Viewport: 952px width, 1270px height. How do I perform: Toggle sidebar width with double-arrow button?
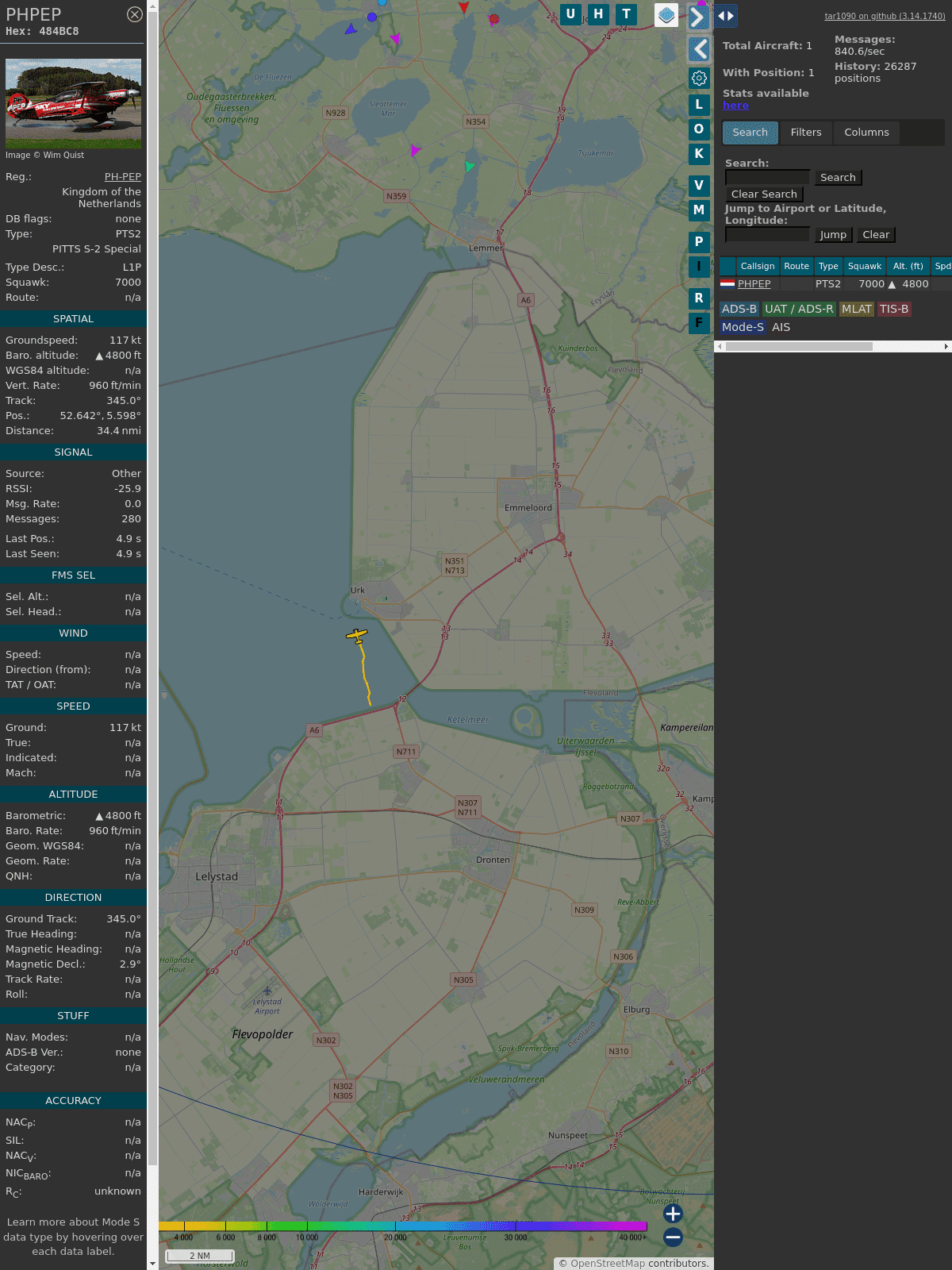coord(725,16)
